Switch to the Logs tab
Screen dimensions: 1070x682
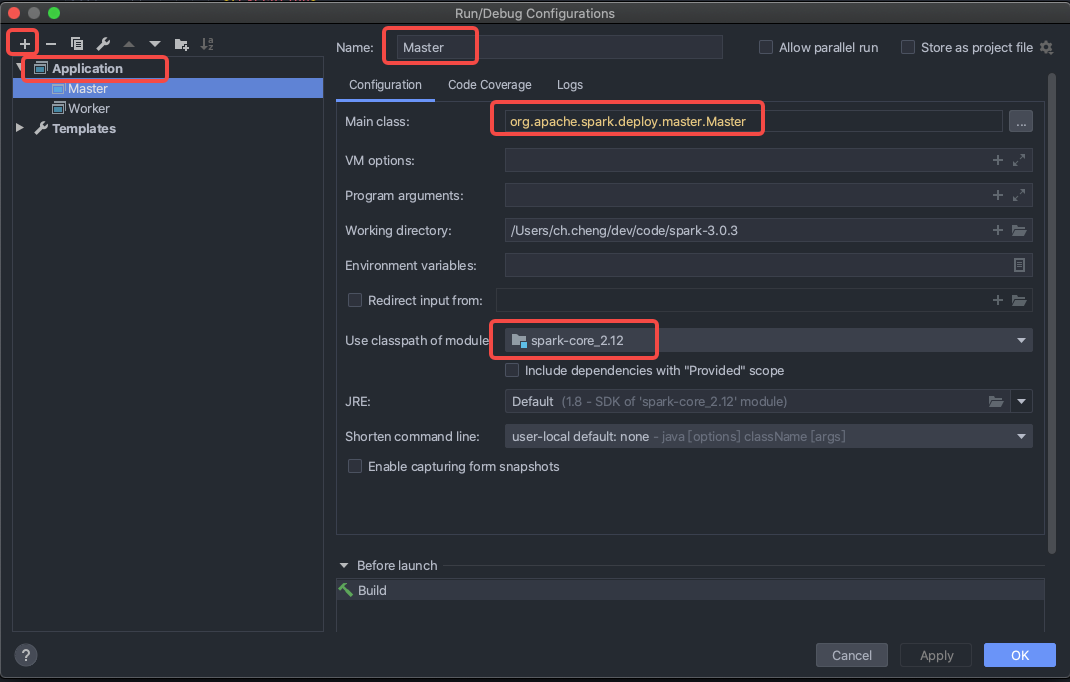569,85
